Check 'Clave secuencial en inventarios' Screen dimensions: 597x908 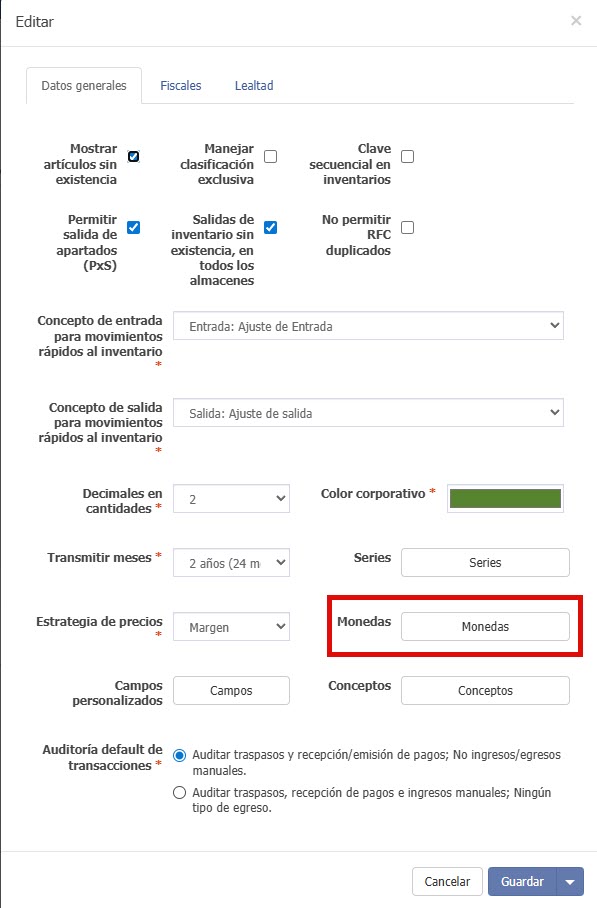tap(407, 156)
